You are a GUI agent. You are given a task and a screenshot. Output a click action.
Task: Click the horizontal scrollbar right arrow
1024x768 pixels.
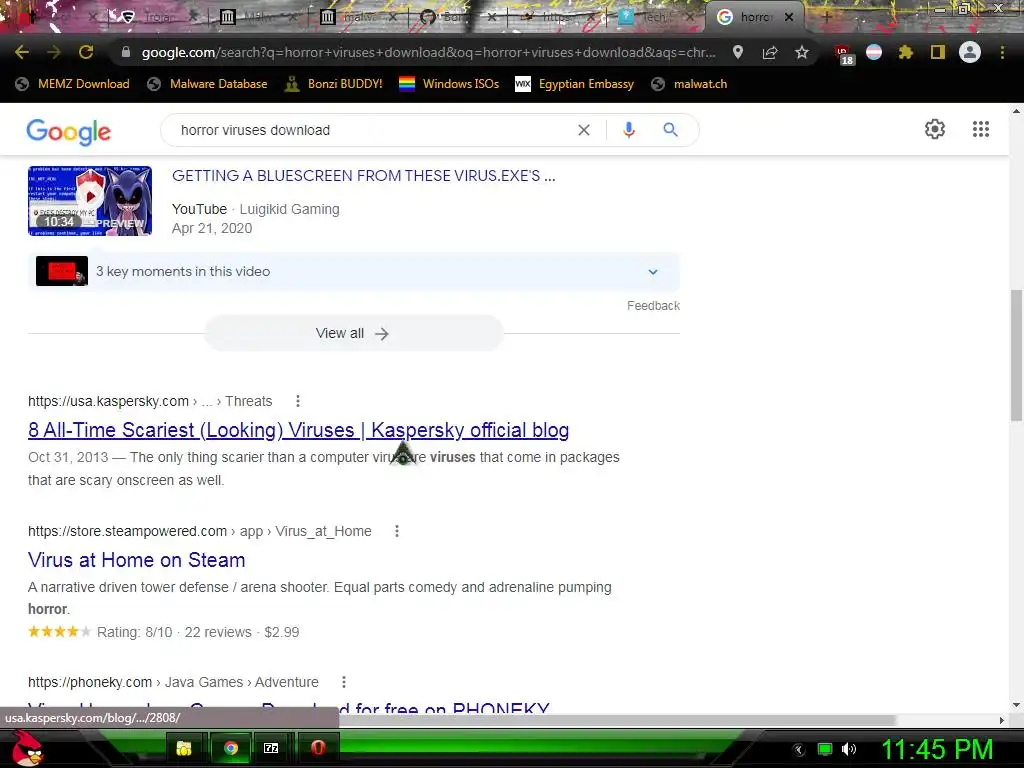pyautogui.click(x=1002, y=720)
